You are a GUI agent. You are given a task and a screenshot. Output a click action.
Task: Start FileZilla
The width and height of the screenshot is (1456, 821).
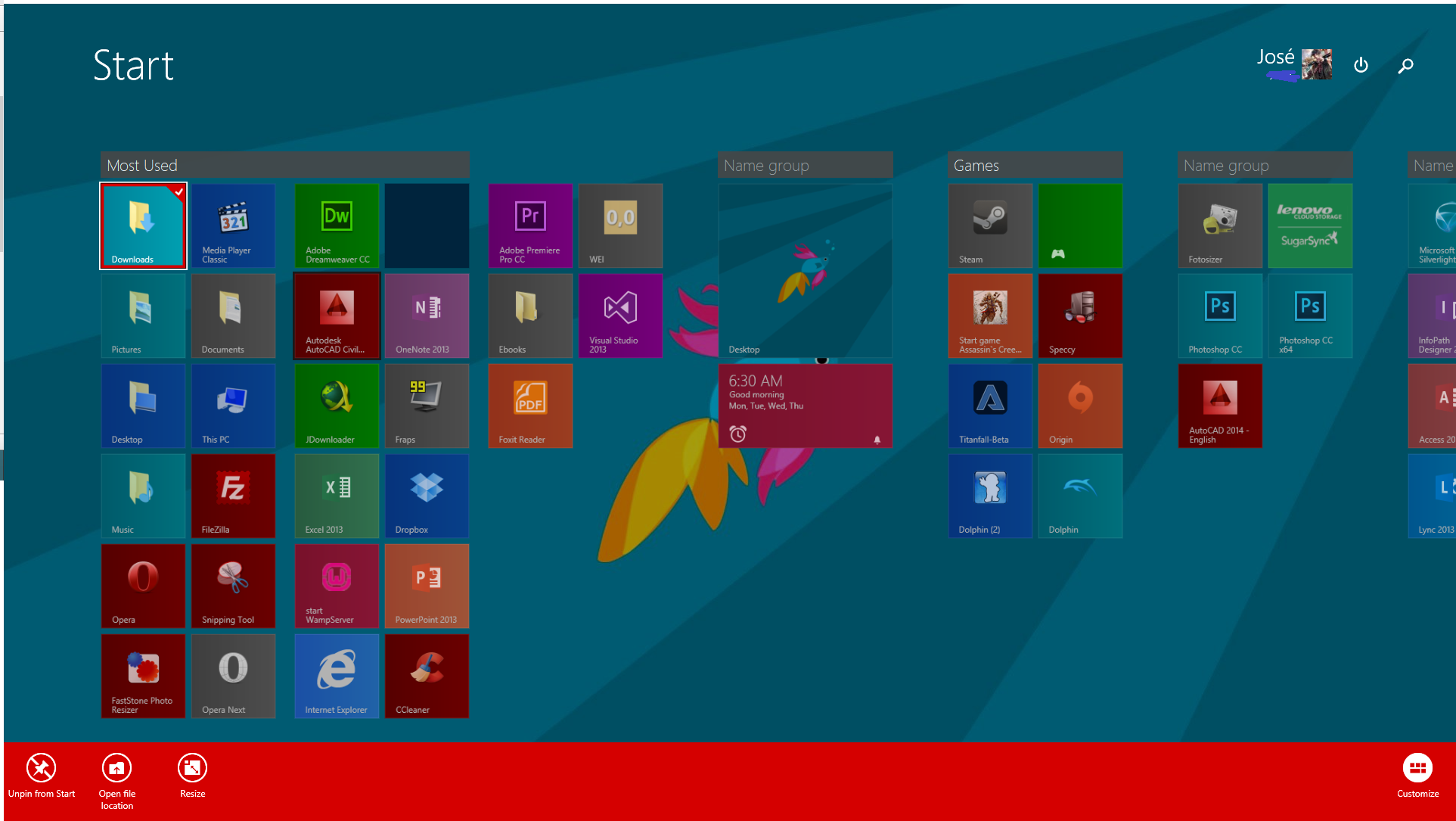[233, 496]
